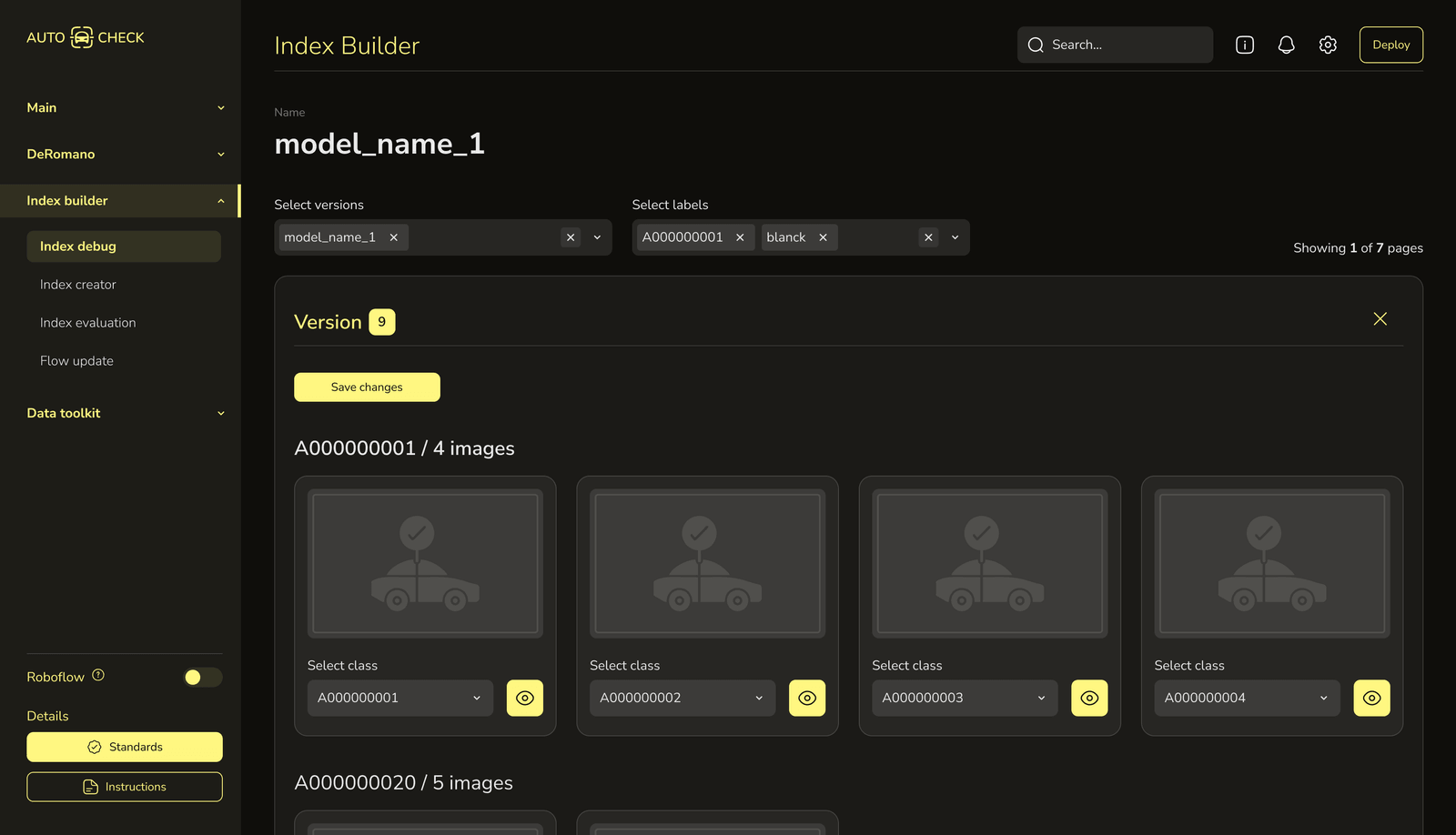Toggle the Roboflow switch

pyautogui.click(x=202, y=677)
